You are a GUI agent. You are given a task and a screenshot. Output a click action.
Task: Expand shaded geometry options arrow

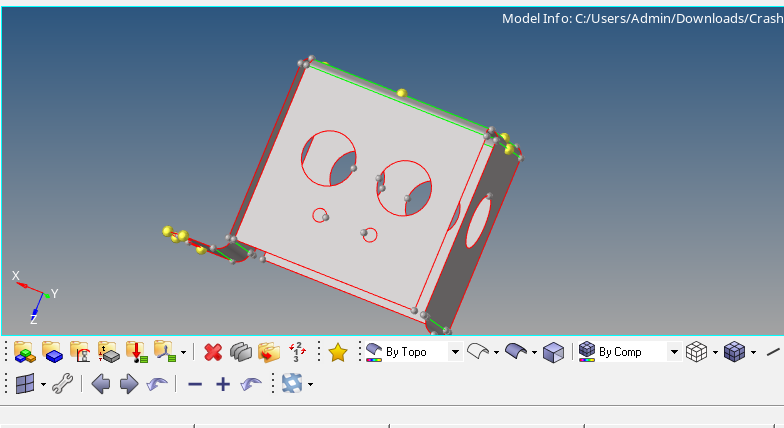[534, 352]
